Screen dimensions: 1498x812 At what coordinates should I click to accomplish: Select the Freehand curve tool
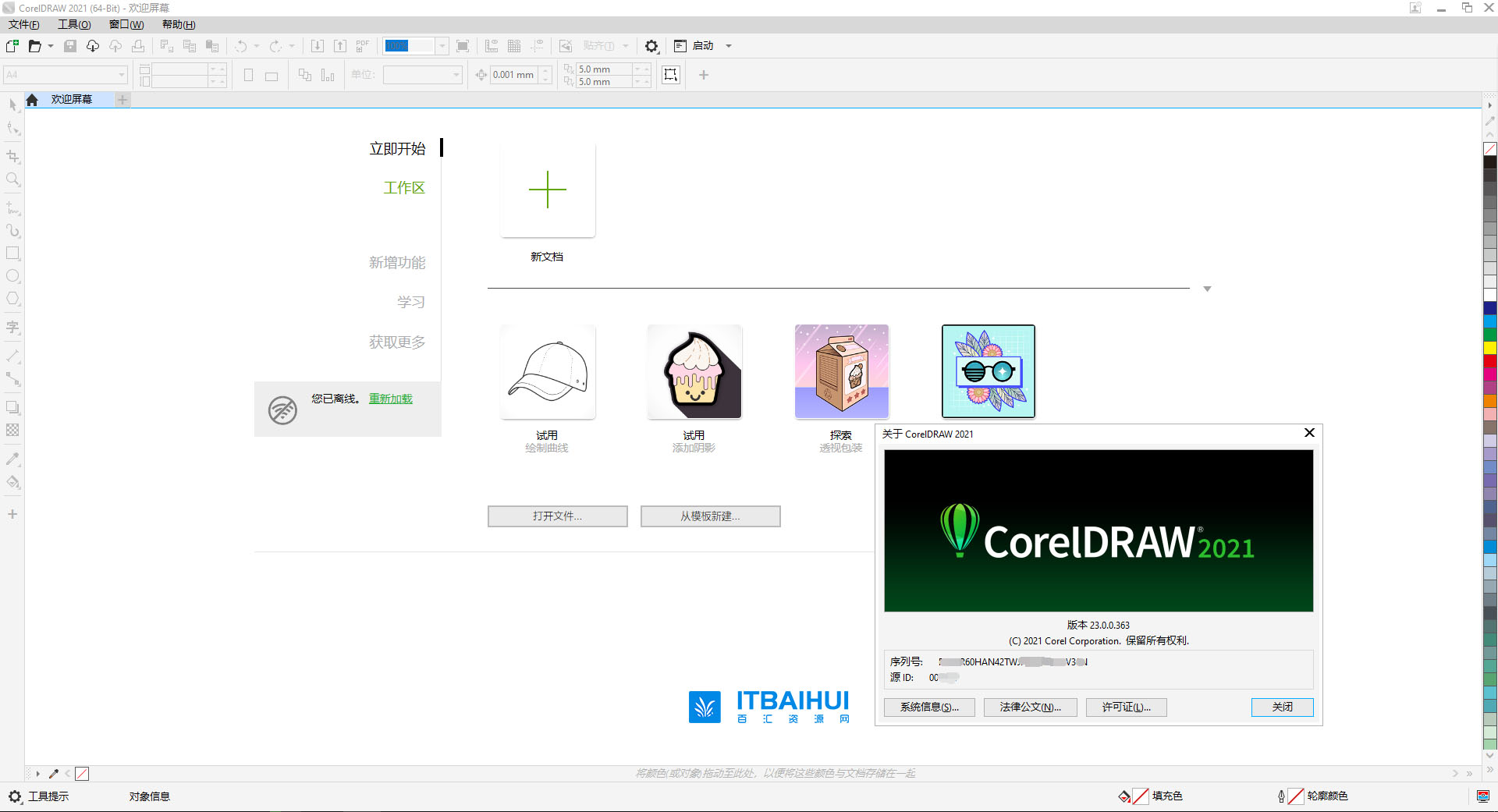12,208
